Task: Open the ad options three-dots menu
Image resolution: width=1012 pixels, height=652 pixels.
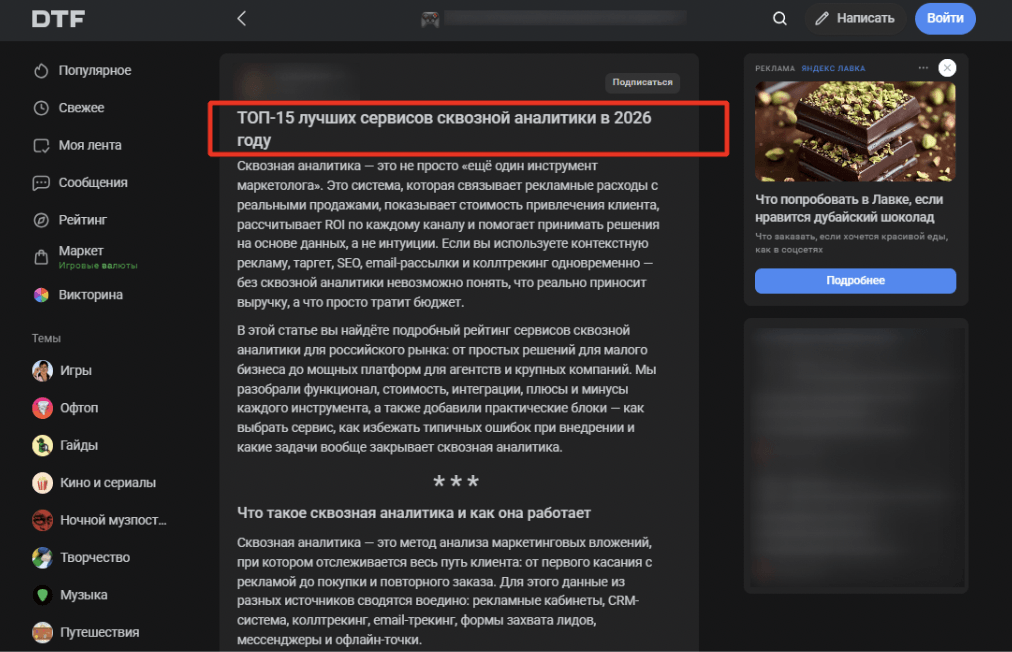Action: click(923, 68)
